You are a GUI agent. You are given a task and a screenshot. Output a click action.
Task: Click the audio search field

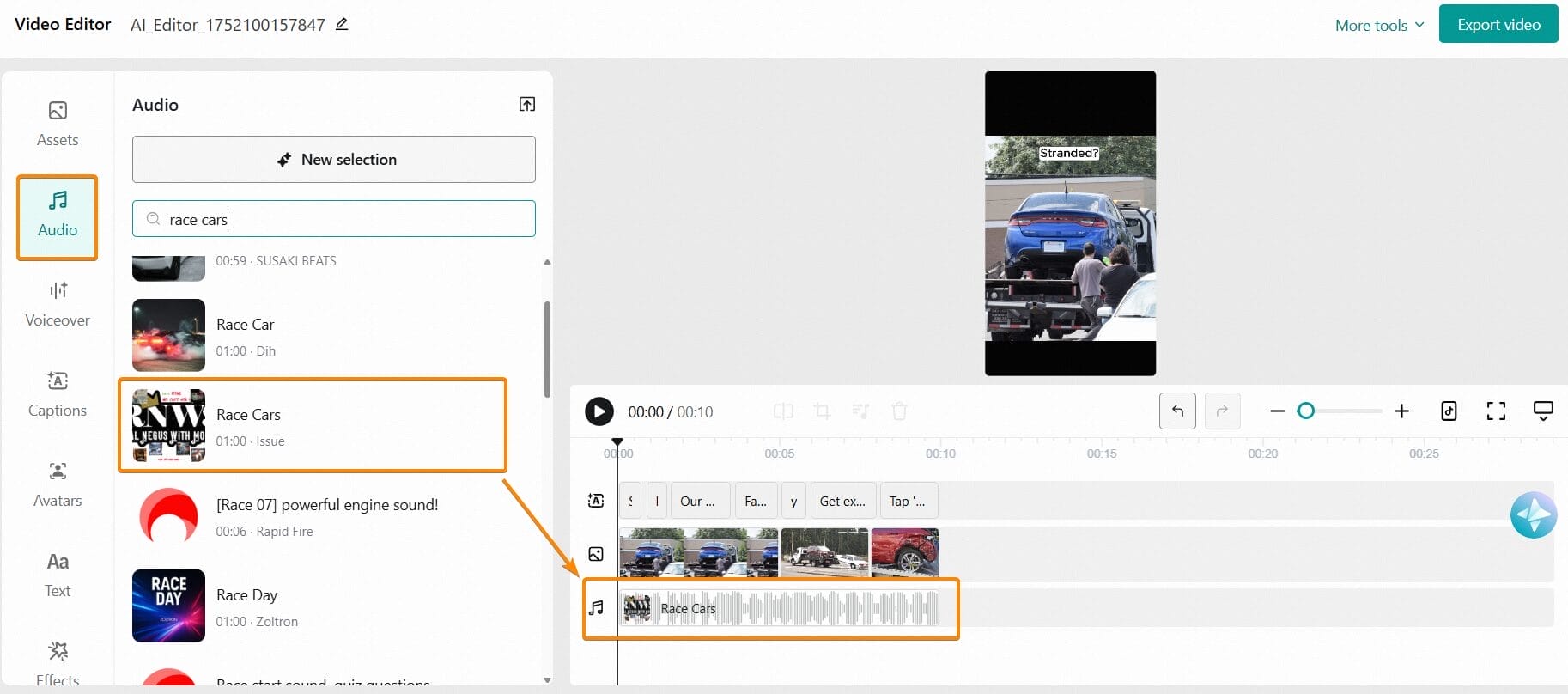(343, 219)
